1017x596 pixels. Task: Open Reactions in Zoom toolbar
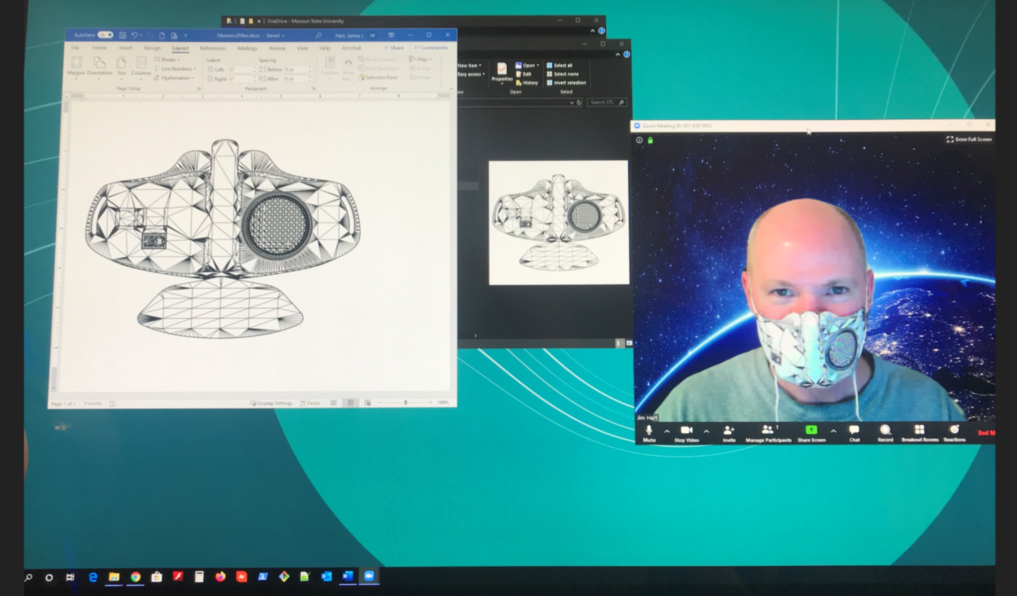coord(954,433)
